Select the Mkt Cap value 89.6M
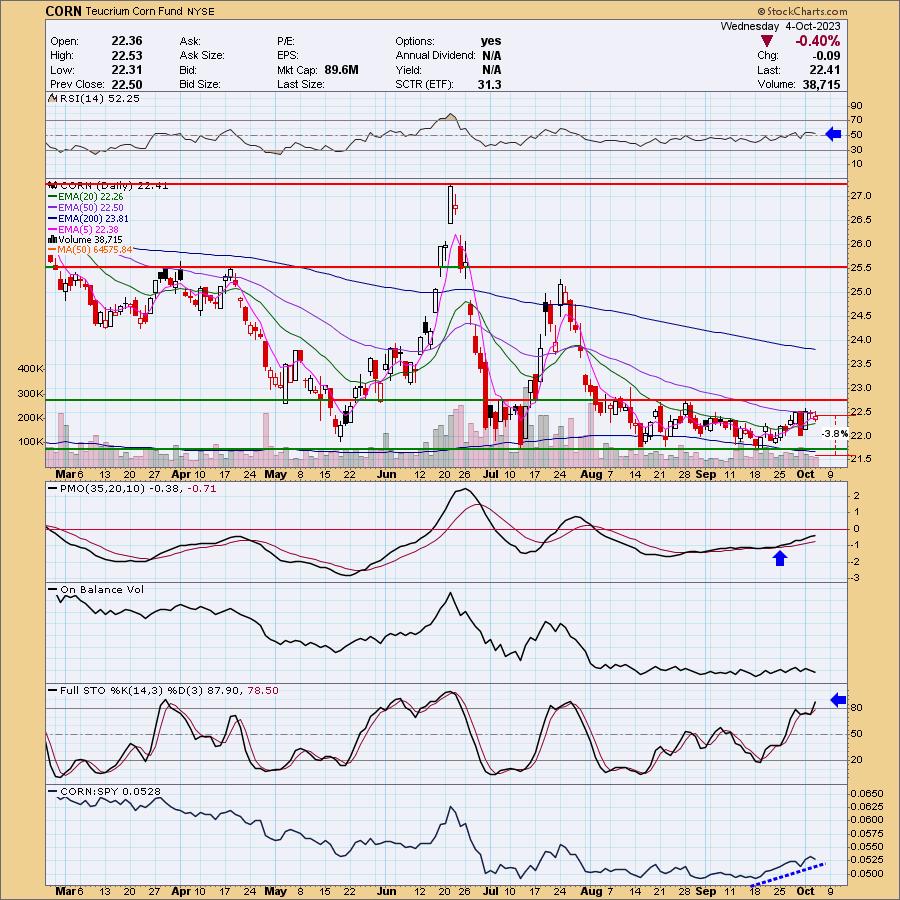Image resolution: width=900 pixels, height=900 pixels. pos(342,70)
